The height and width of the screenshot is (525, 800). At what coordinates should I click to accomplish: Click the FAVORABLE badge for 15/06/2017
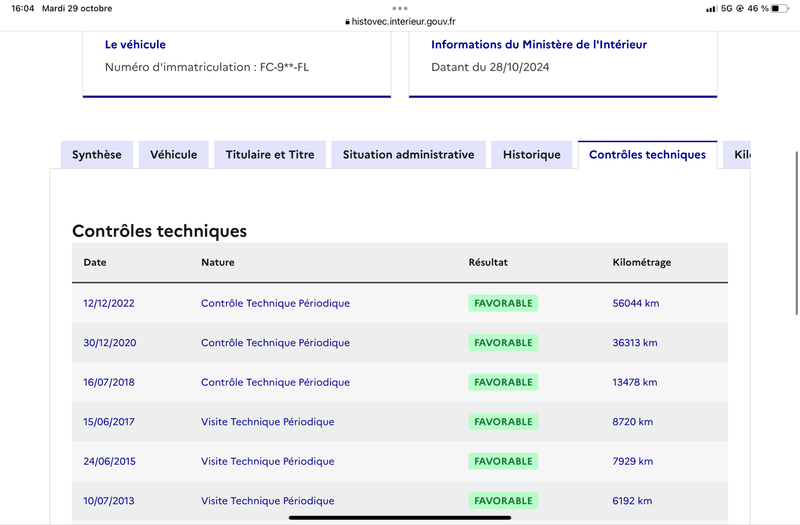(x=503, y=422)
